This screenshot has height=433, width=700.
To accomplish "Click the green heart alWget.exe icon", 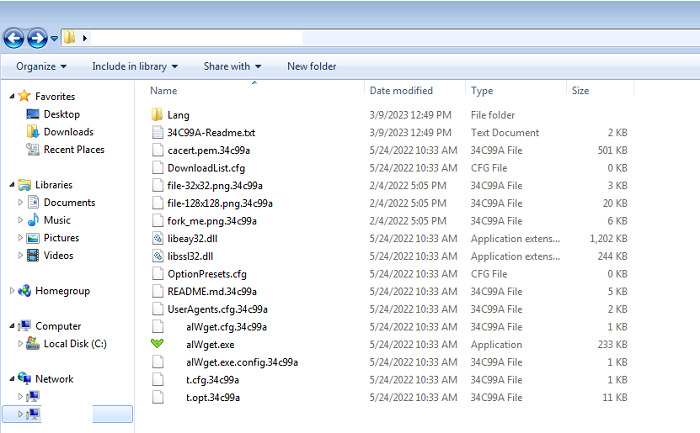I will [156, 344].
